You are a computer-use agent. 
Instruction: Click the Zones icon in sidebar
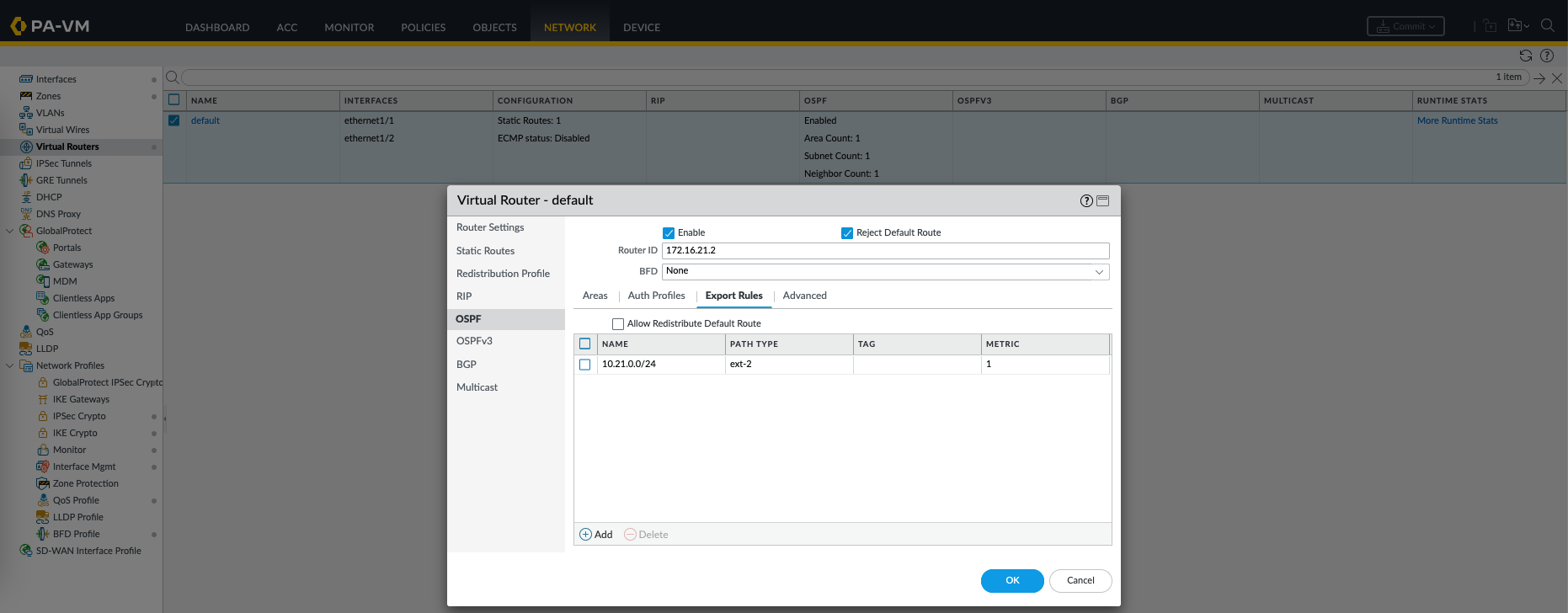pos(26,96)
